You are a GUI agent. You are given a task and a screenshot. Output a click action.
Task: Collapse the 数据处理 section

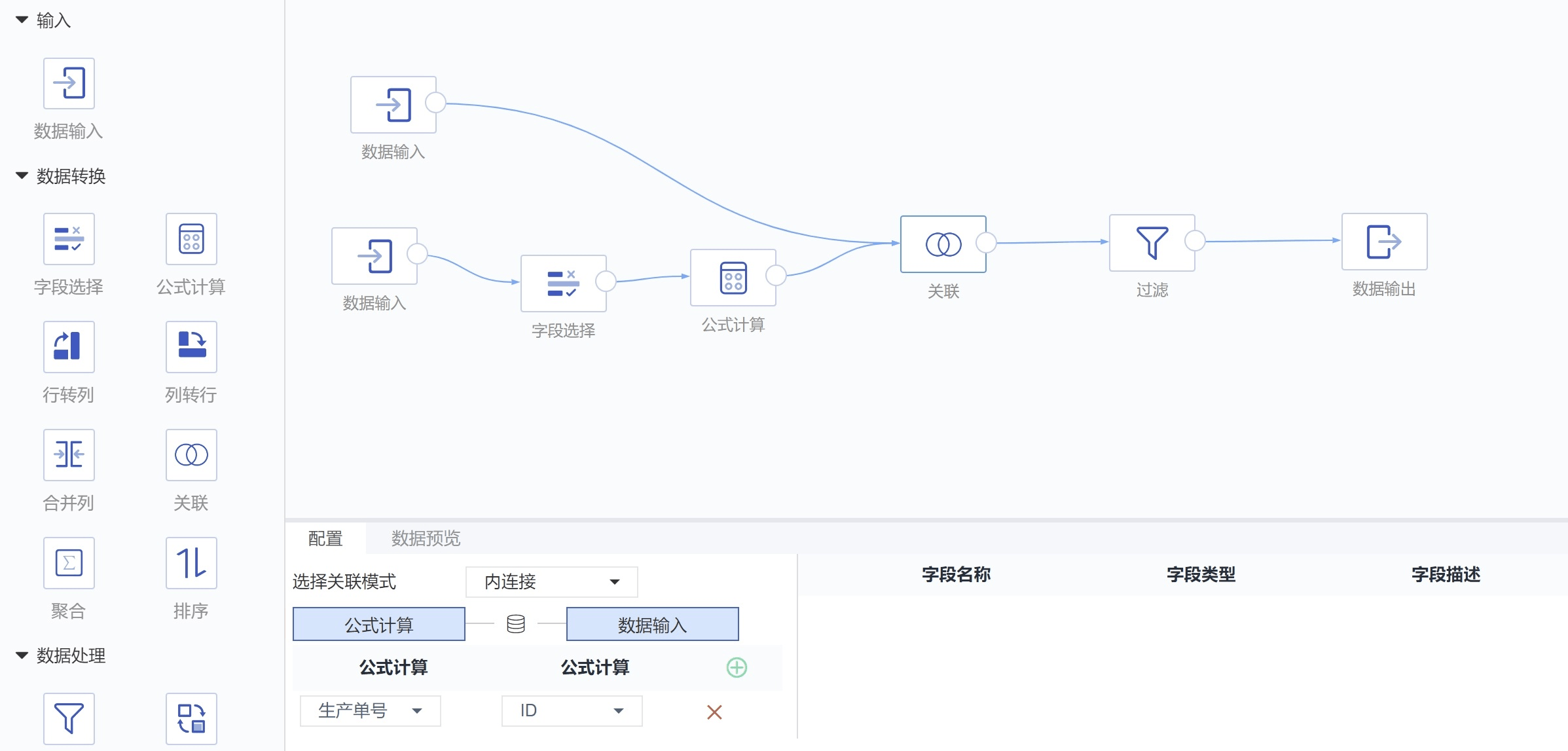(22, 655)
